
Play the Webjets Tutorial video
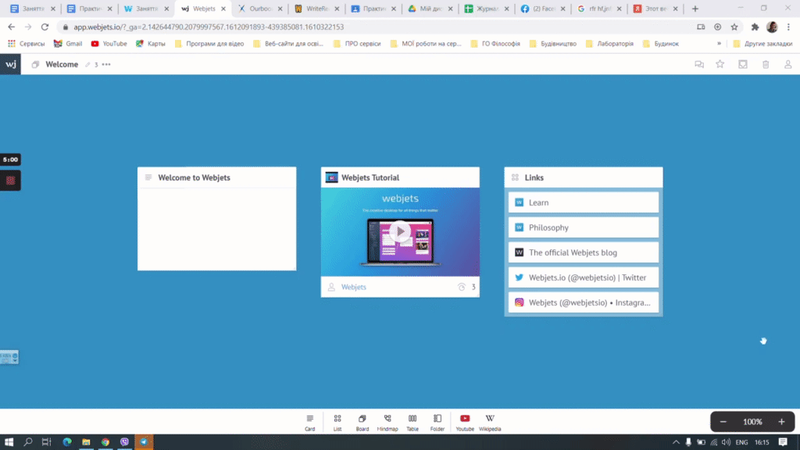[400, 231]
